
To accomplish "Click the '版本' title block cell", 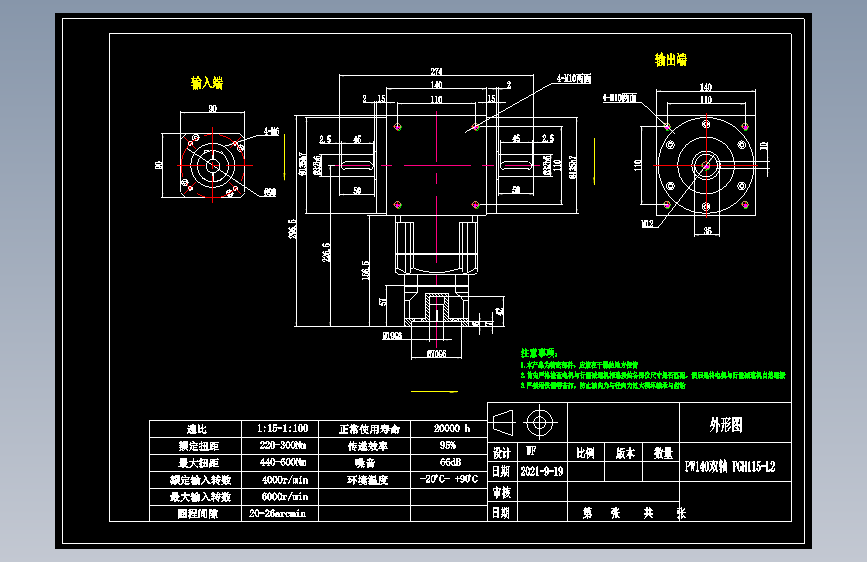I will [625, 454].
